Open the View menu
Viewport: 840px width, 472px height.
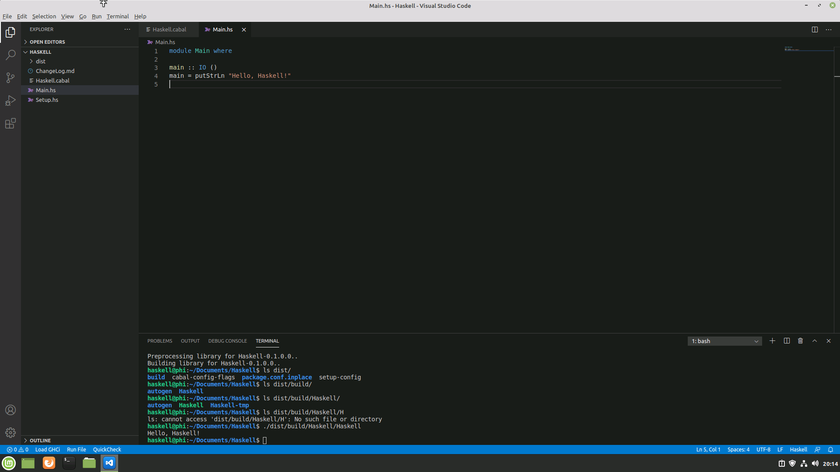pos(68,17)
